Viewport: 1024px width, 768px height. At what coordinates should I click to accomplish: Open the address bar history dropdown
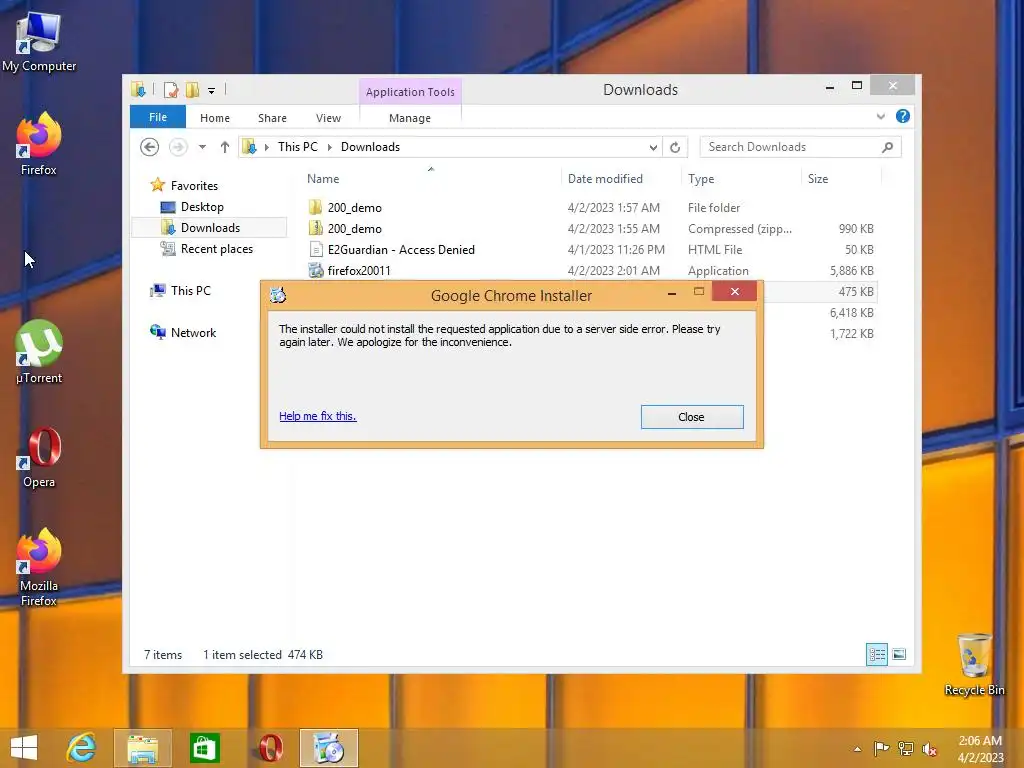[x=653, y=148]
